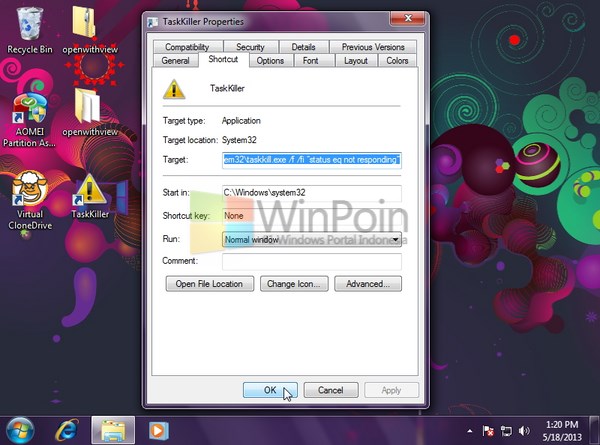Select the AOMEI Partition Assistant shortcut
Image resolution: width=600 pixels, height=445 pixels.
[29, 119]
